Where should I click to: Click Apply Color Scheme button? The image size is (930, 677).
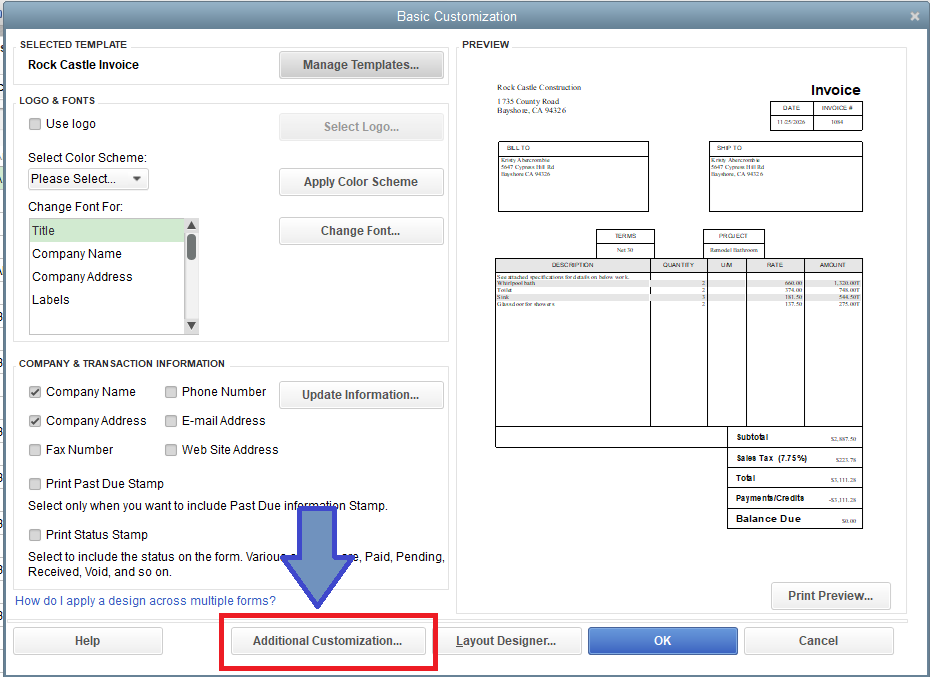361,182
